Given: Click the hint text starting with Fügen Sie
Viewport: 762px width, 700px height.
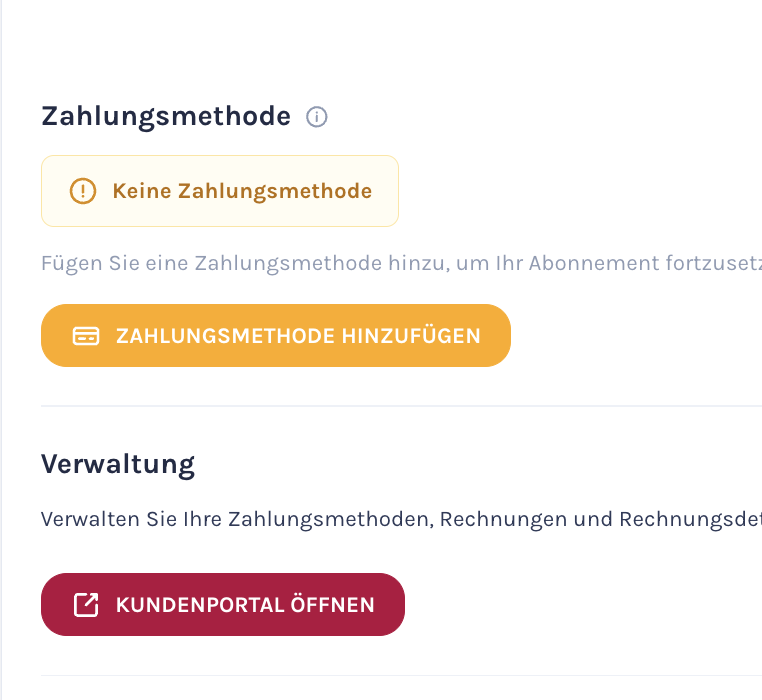Looking at the screenshot, I should [400, 264].
